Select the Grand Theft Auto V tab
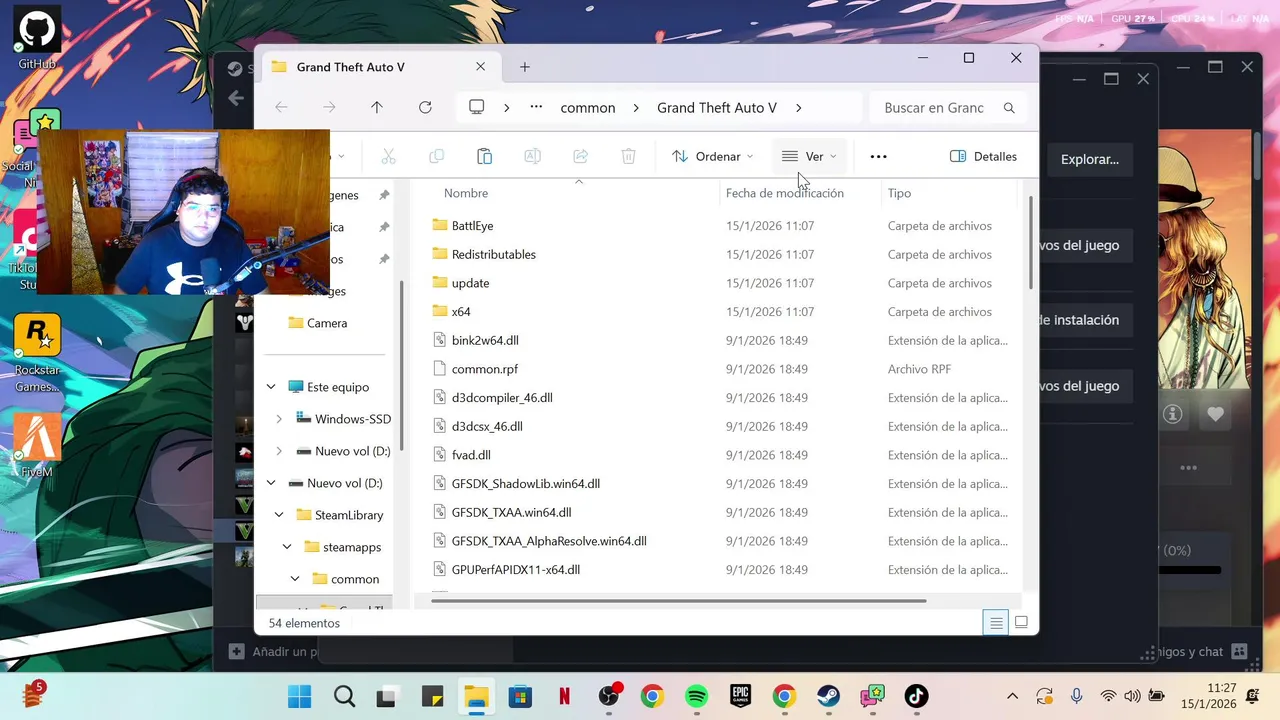This screenshot has width=1280, height=720. [x=378, y=67]
